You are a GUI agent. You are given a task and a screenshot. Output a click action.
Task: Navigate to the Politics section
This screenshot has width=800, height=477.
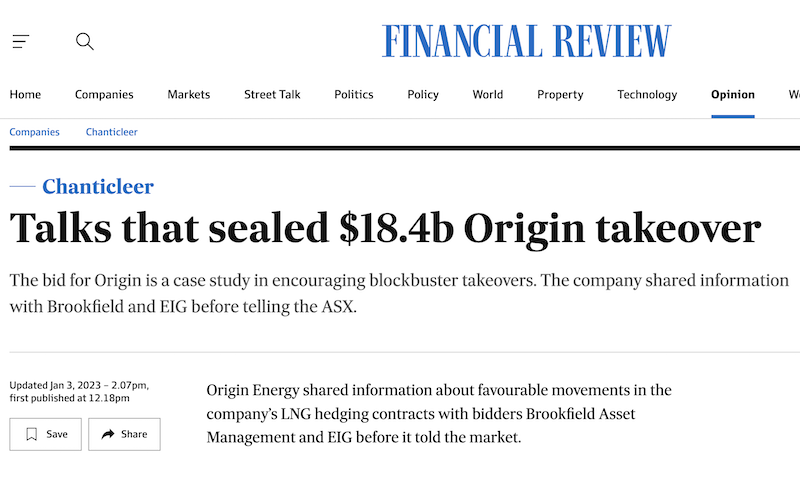coord(354,95)
